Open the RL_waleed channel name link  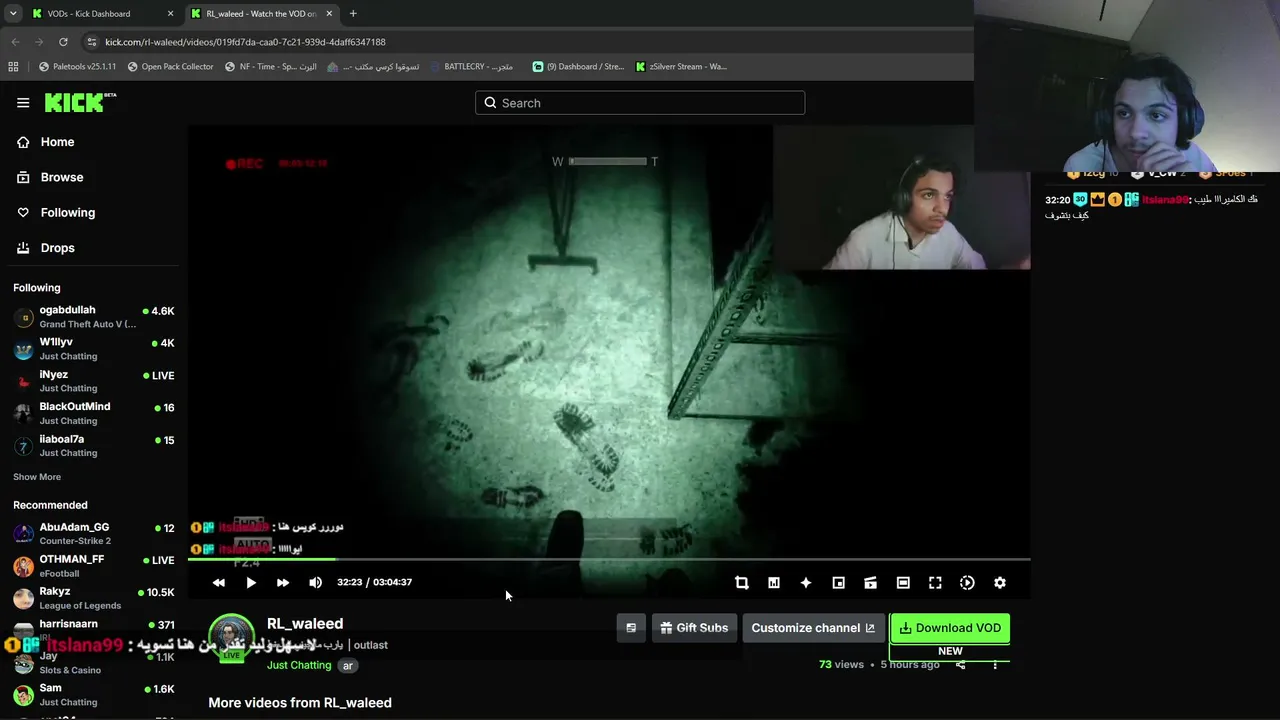pyautogui.click(x=305, y=624)
